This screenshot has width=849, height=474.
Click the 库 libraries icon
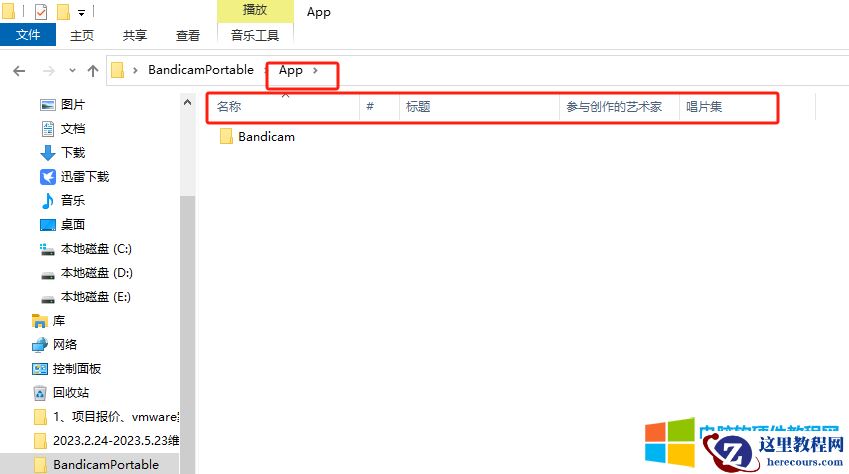[x=40, y=321]
